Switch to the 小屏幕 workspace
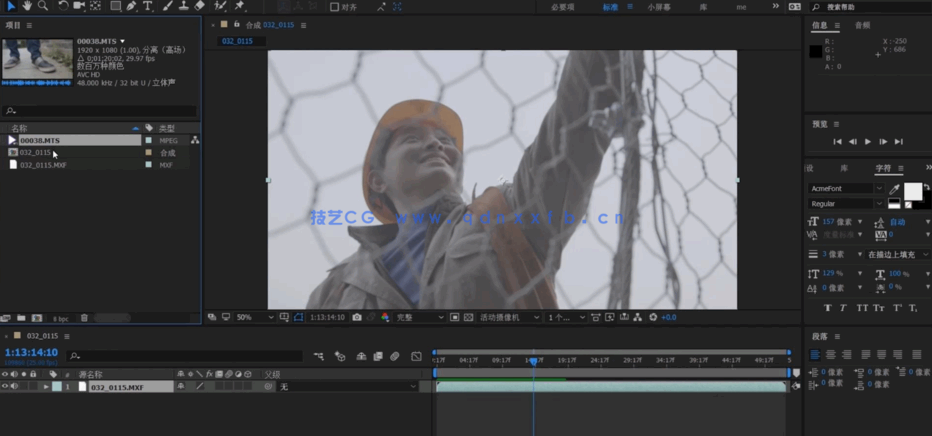The height and width of the screenshot is (436, 932). 659,7
